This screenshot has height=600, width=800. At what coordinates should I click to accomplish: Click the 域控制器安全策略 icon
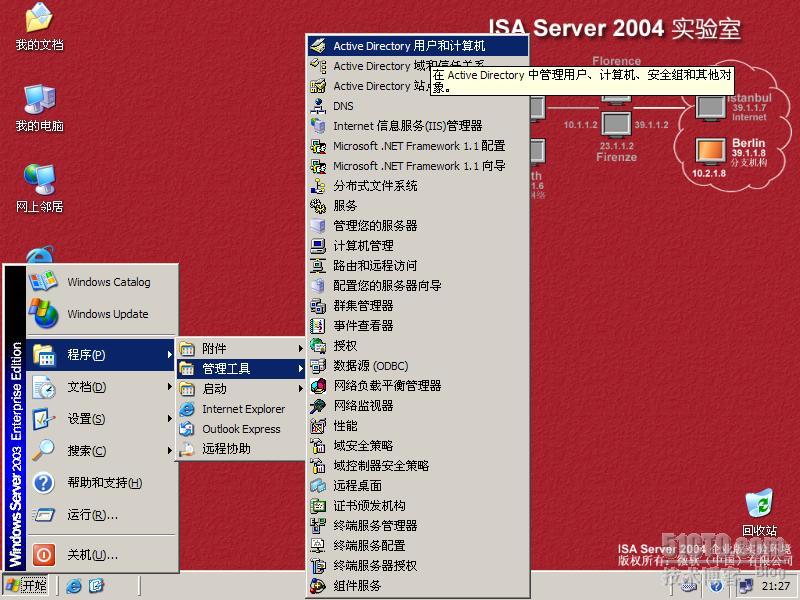click(318, 466)
